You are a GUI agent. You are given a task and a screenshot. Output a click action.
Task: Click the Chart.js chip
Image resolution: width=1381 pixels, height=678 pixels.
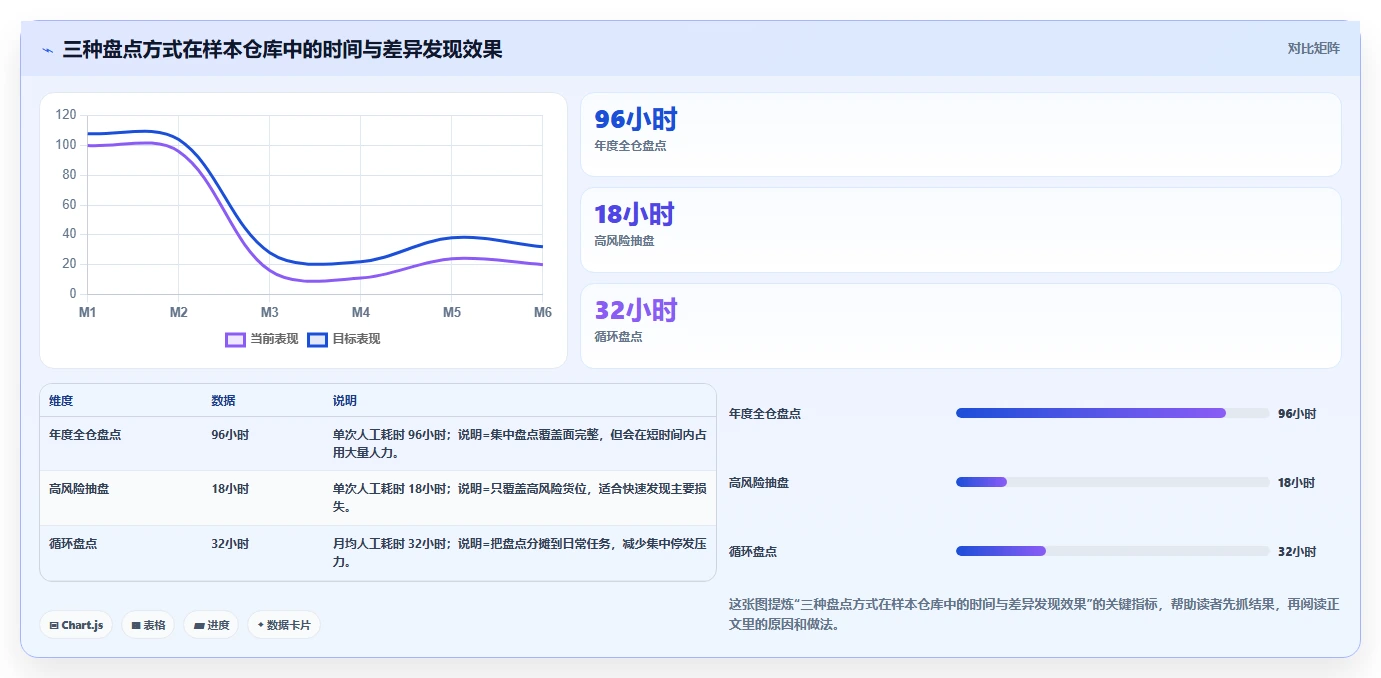[x=76, y=625]
